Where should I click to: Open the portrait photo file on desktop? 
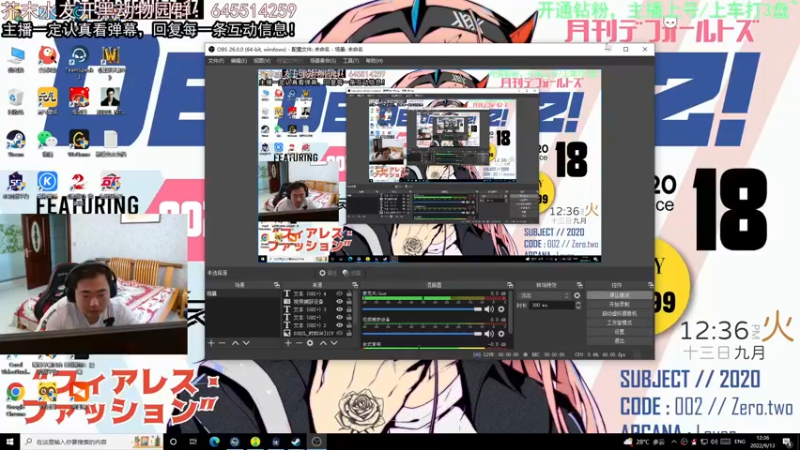coord(110,101)
